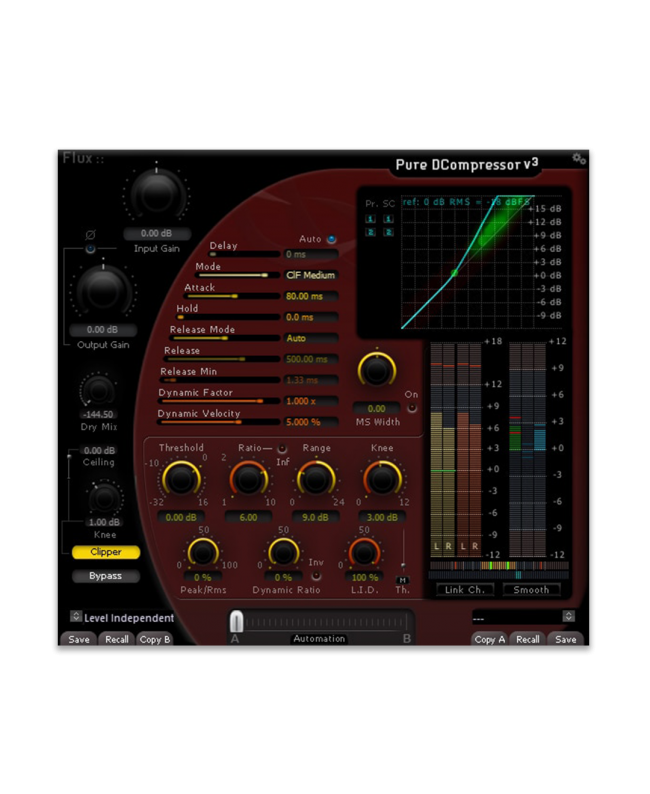This screenshot has height=794, width=650.
Task: Click the Release Mode value Auto
Action: [x=310, y=338]
